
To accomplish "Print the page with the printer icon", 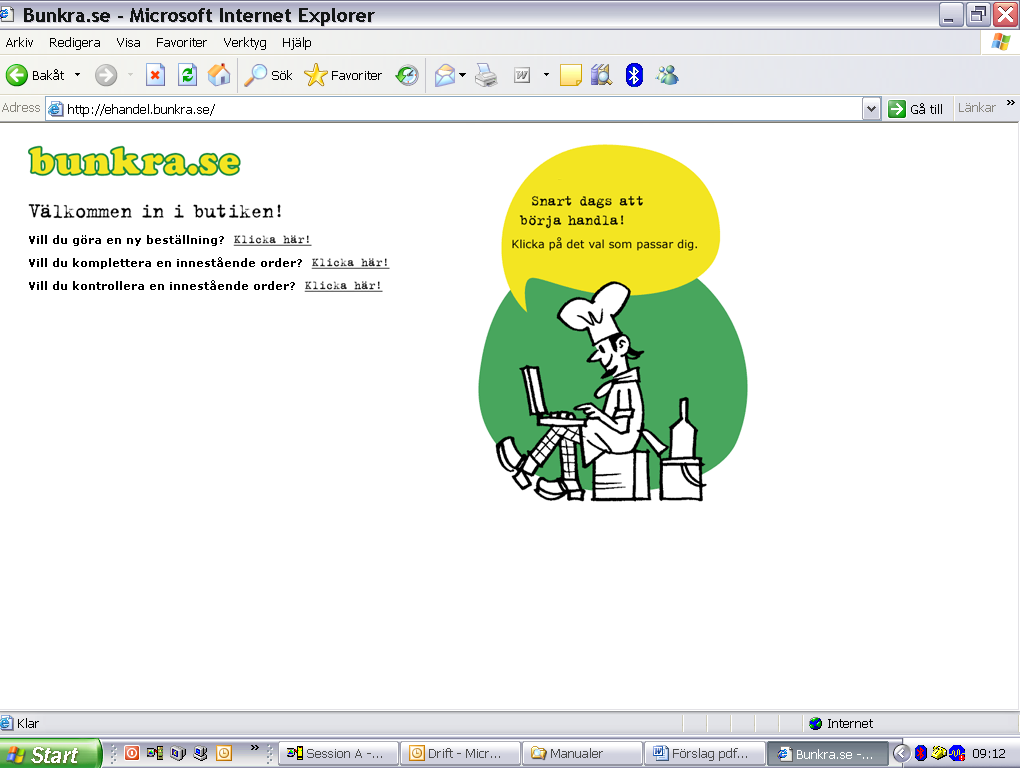I will click(x=486, y=75).
